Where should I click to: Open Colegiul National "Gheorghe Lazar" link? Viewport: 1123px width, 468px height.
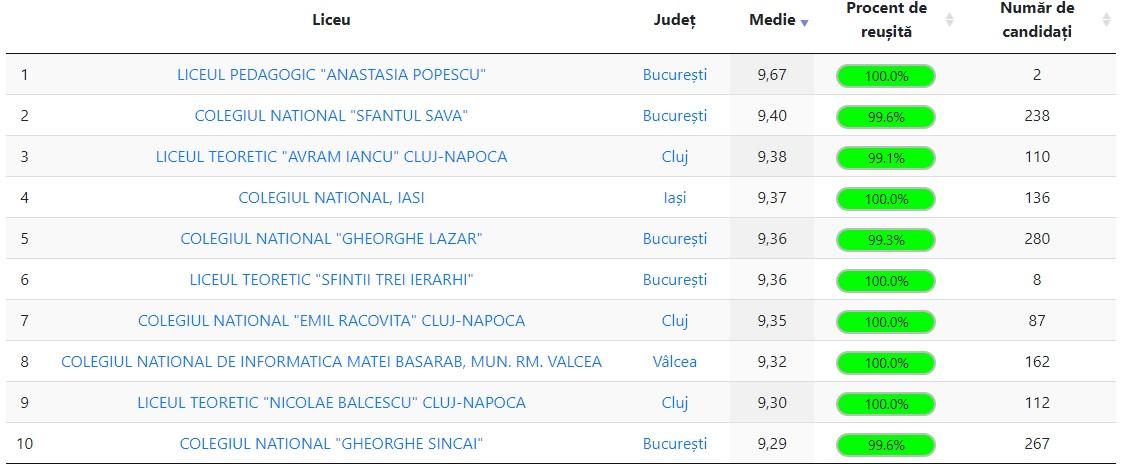tap(331, 239)
